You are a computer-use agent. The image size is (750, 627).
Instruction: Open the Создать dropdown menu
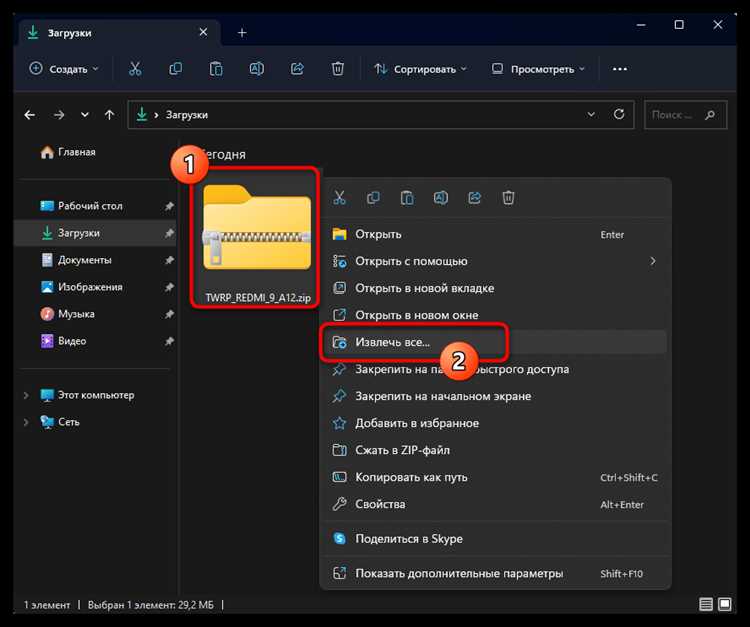(x=64, y=69)
